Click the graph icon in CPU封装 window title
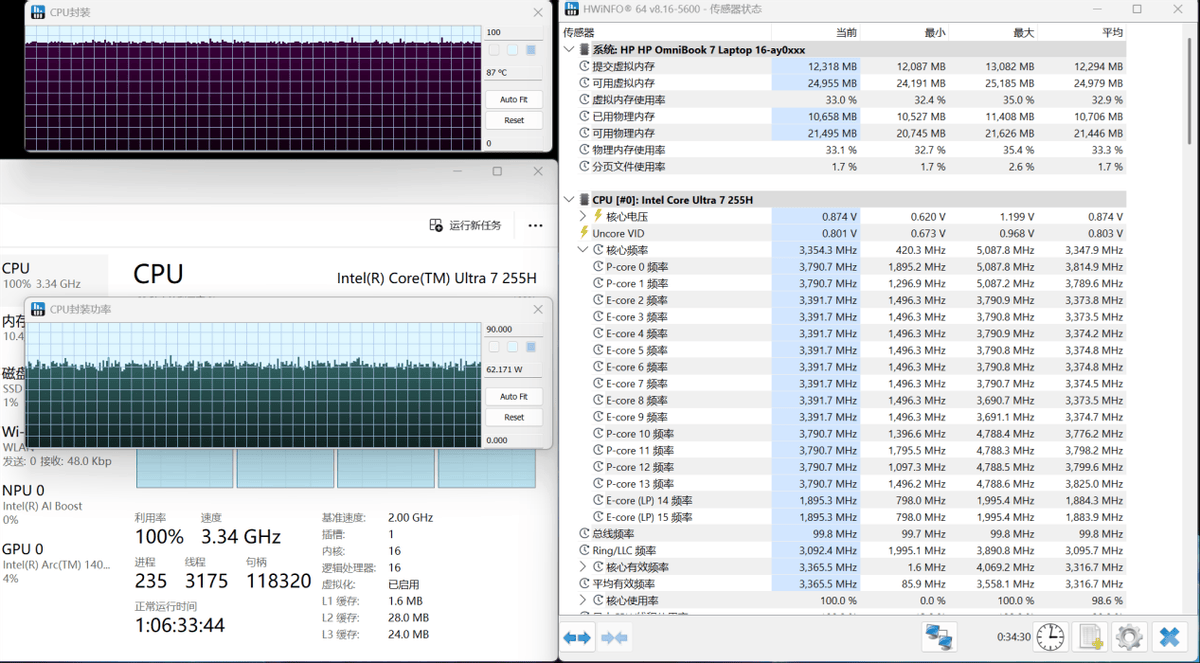Screen dimensions: 1200x663 pos(37,13)
